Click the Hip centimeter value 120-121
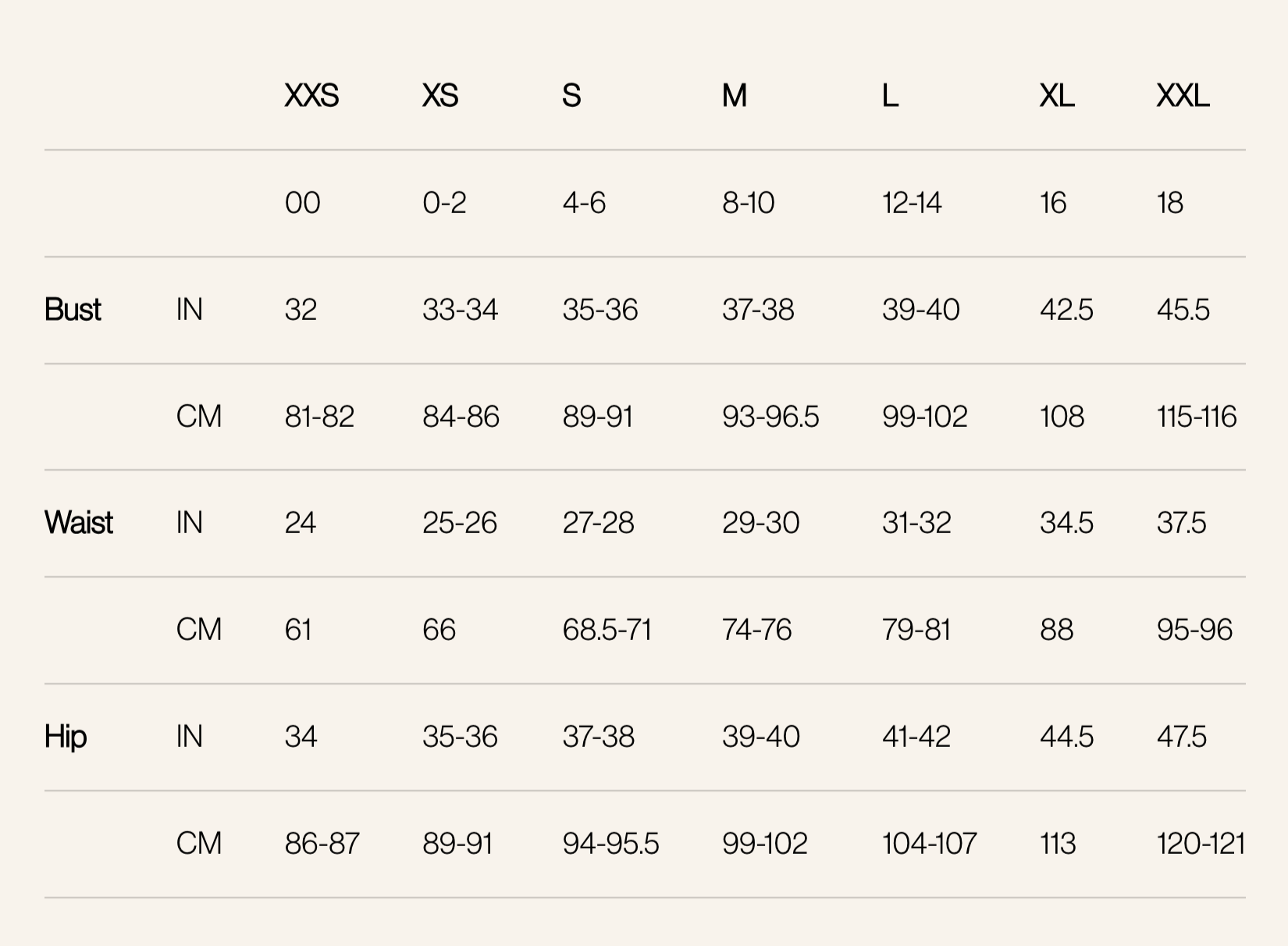 tap(1201, 844)
